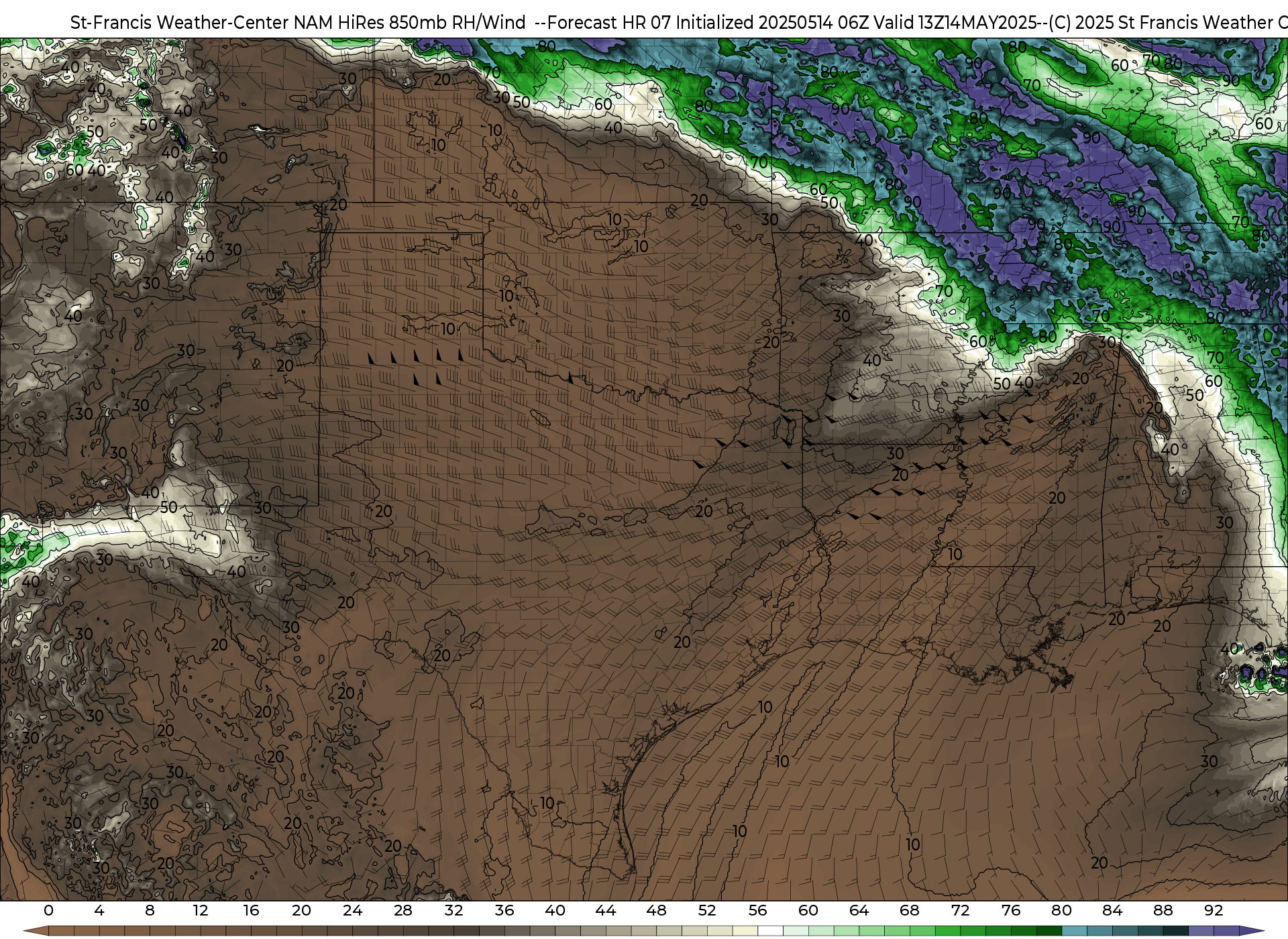Click the colorbar tick label '8'
1288x939 pixels.
point(150,910)
